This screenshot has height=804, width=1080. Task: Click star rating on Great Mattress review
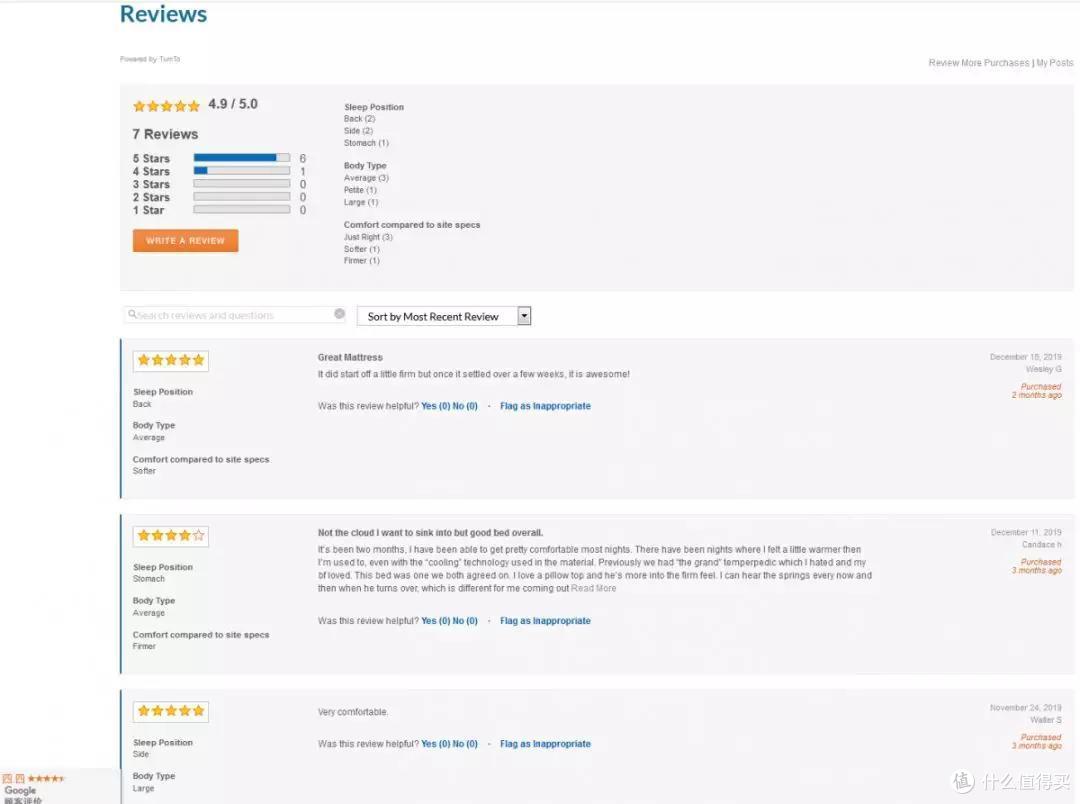pos(171,360)
